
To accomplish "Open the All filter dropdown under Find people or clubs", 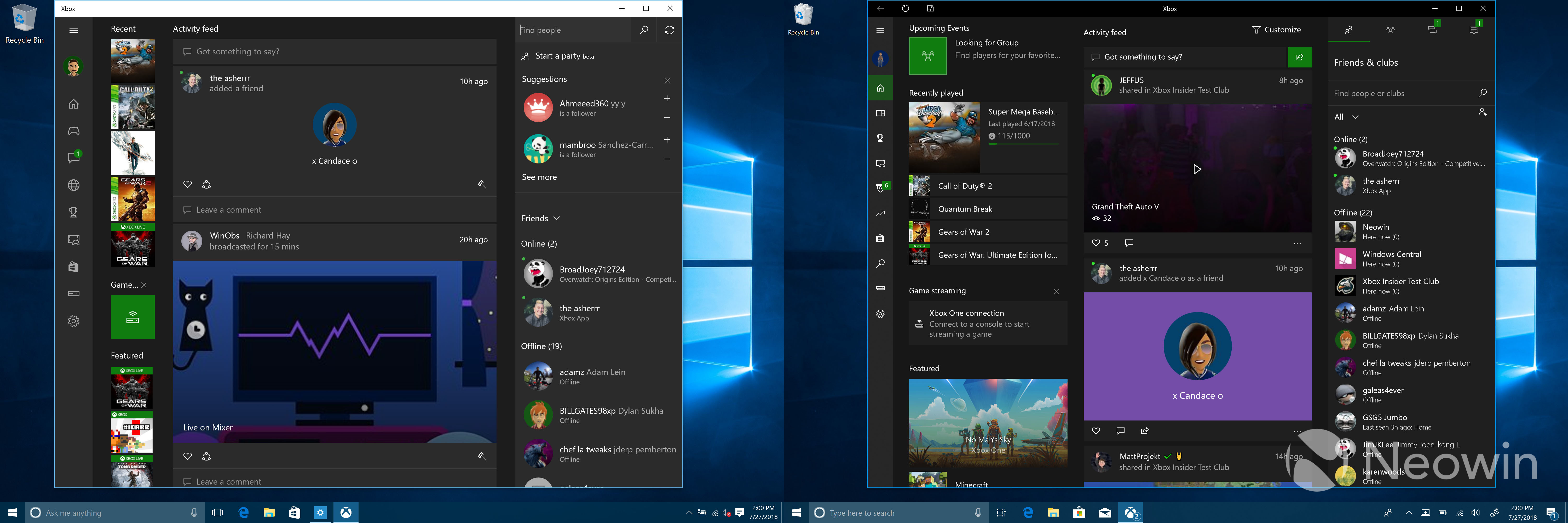I will (1346, 117).
